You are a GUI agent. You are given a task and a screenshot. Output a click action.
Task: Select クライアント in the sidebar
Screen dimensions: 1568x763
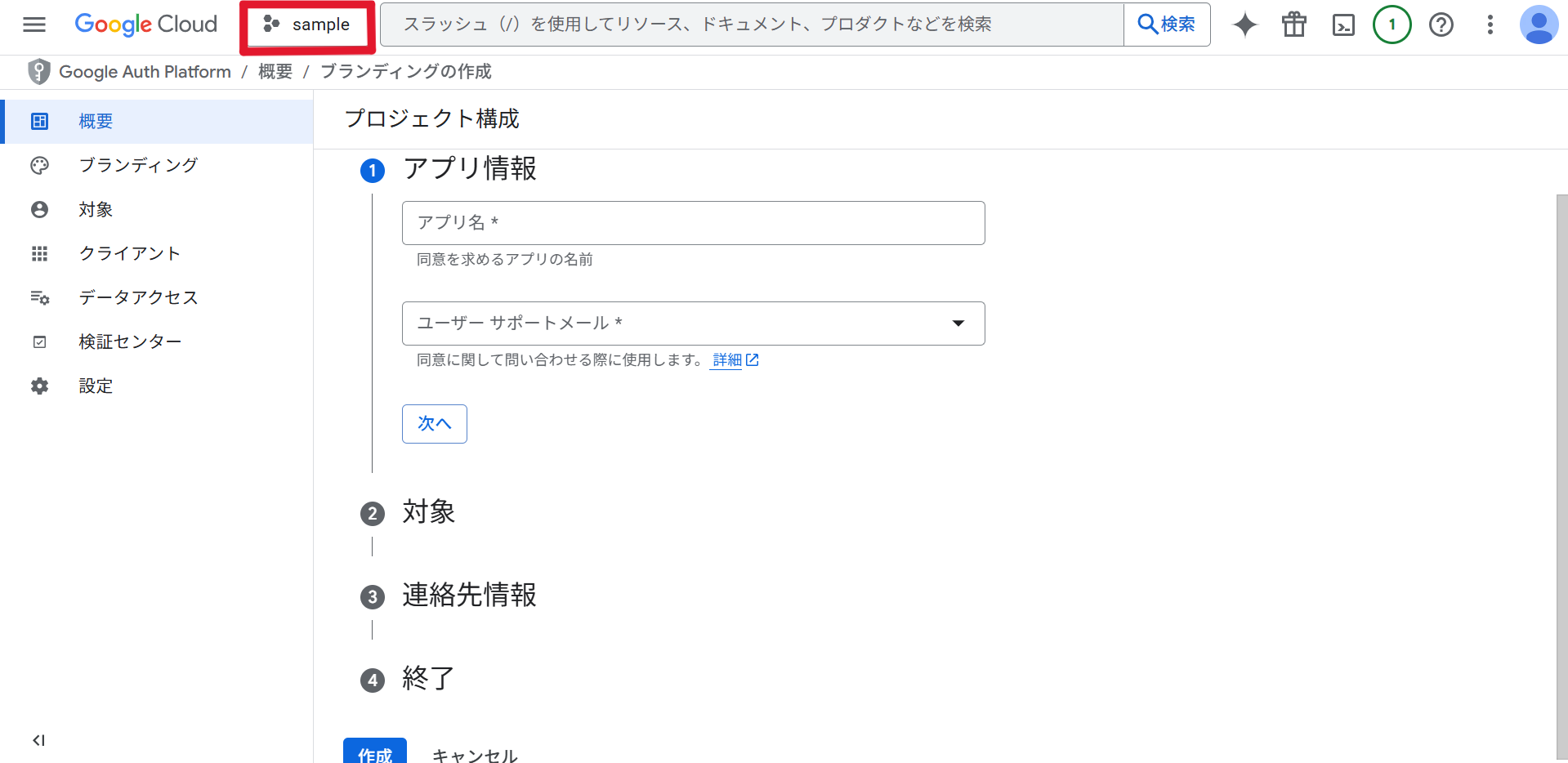tap(129, 253)
